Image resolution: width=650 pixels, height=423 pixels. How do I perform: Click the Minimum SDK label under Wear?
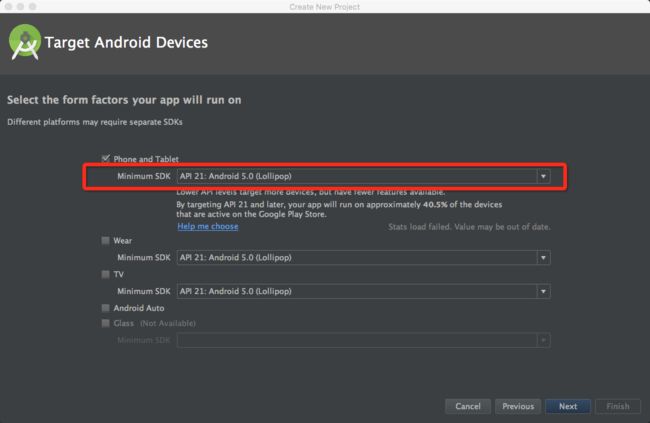point(144,258)
